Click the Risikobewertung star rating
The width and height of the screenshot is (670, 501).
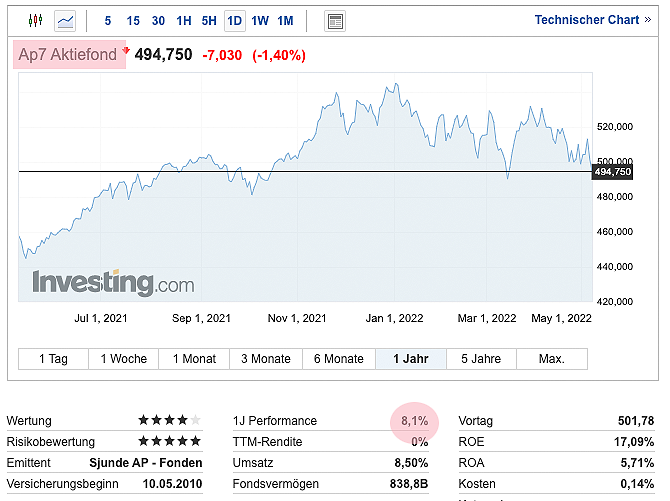(x=169, y=442)
